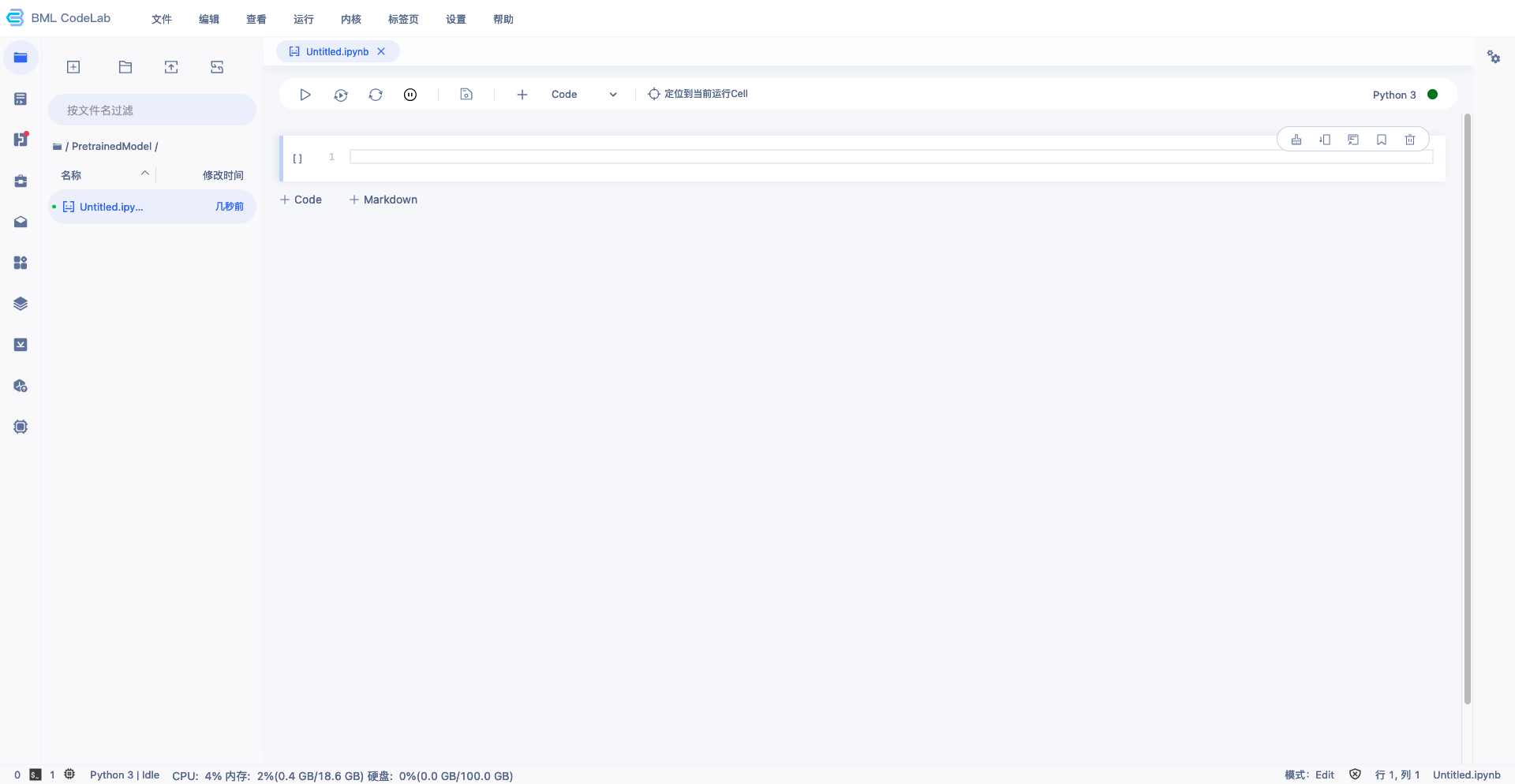Open the 运行 menu in the menu bar
Screen dimensions: 1515x784
pyautogui.click(x=304, y=19)
